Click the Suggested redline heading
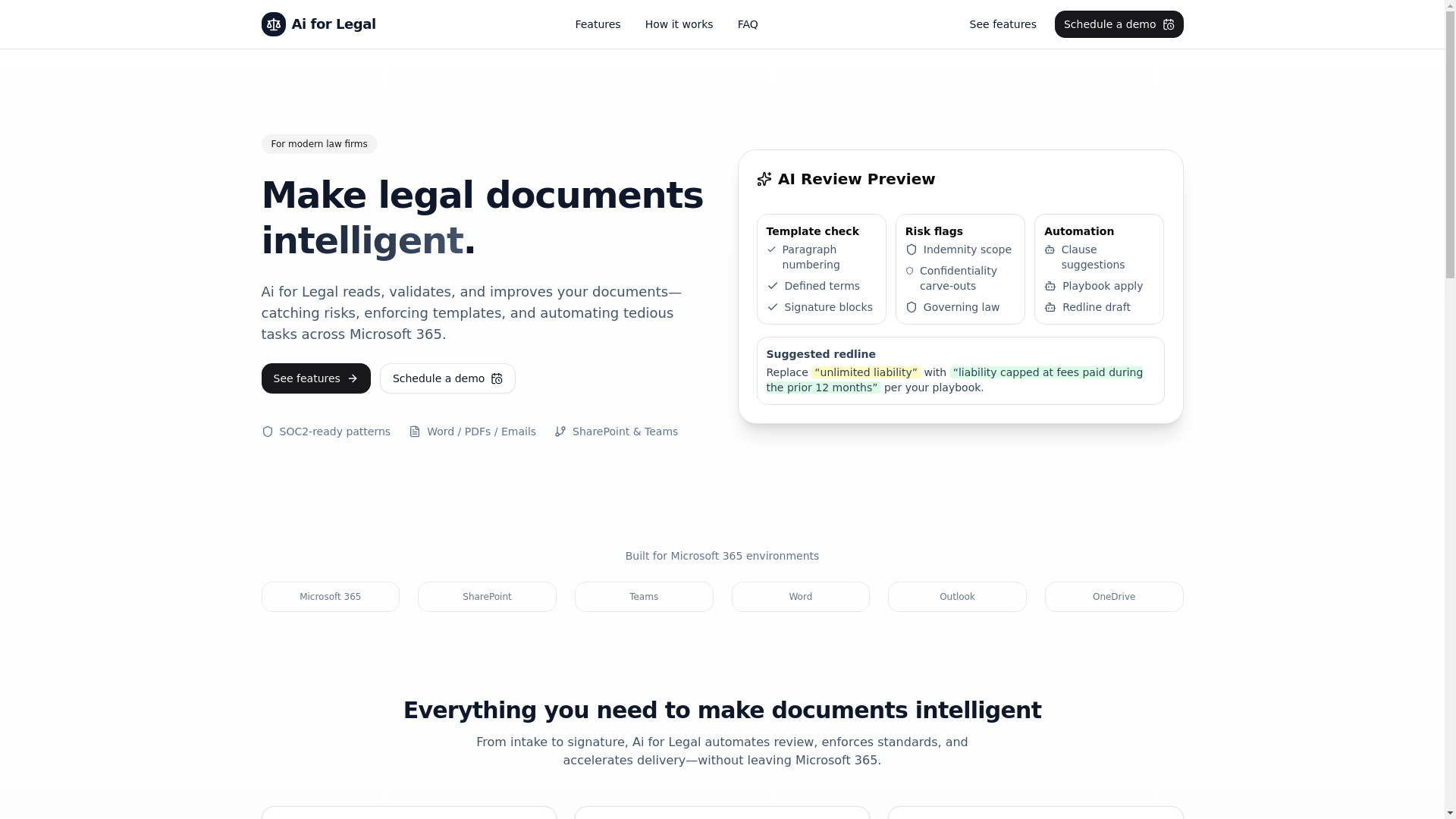1456x819 pixels. [x=821, y=354]
